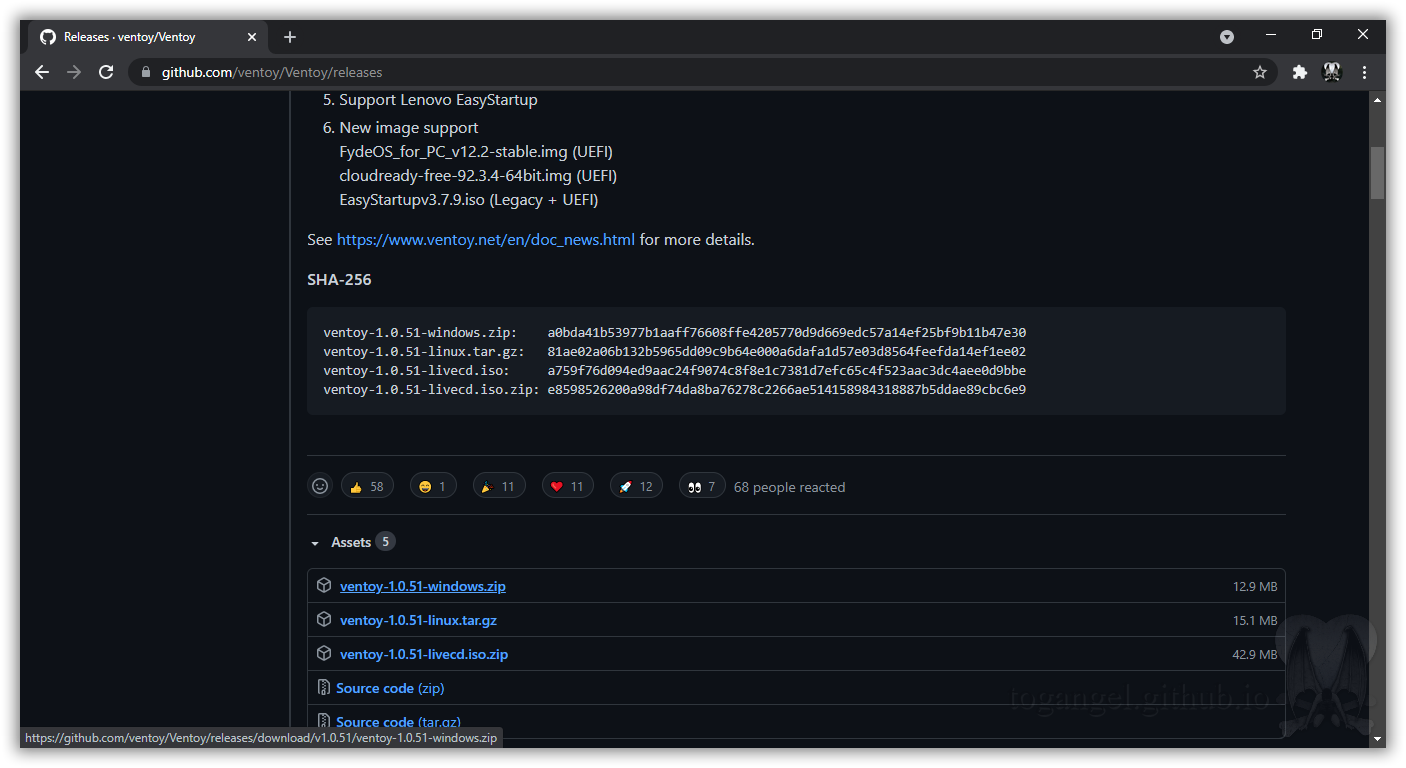Open the extensions puzzle icon
This screenshot has width=1406, height=768.
tap(1299, 72)
